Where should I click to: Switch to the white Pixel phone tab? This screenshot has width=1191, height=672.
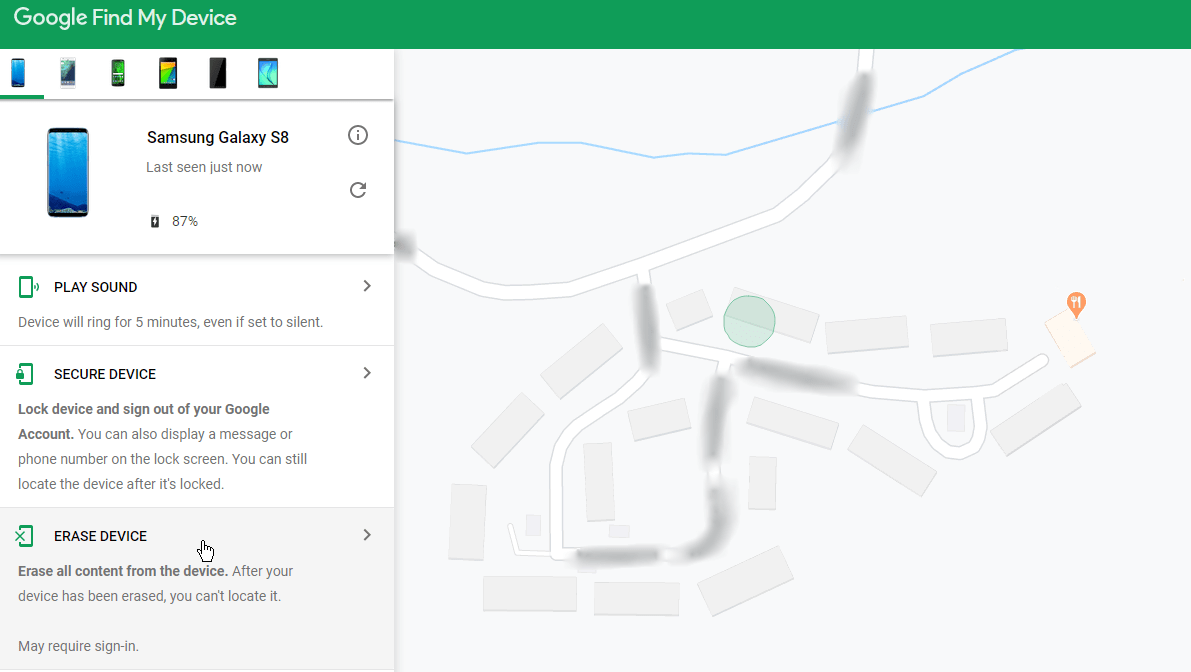[x=67, y=72]
